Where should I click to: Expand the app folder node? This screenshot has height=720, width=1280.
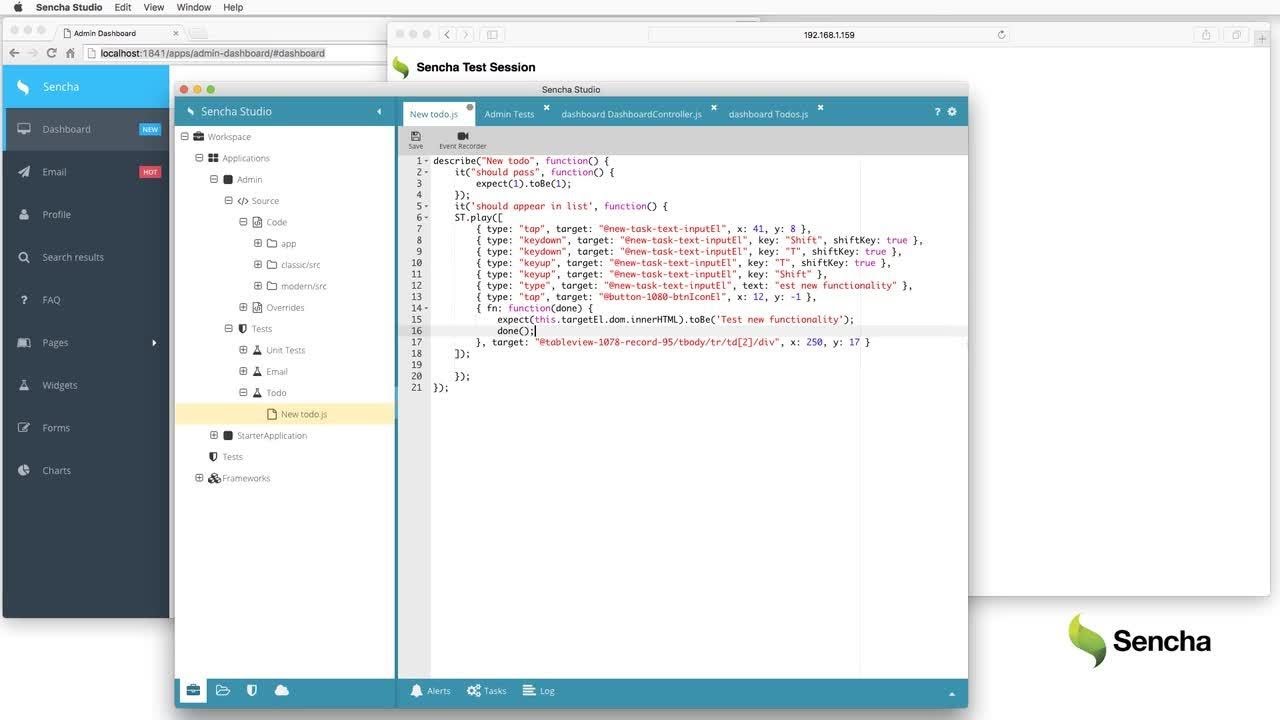(x=258, y=244)
